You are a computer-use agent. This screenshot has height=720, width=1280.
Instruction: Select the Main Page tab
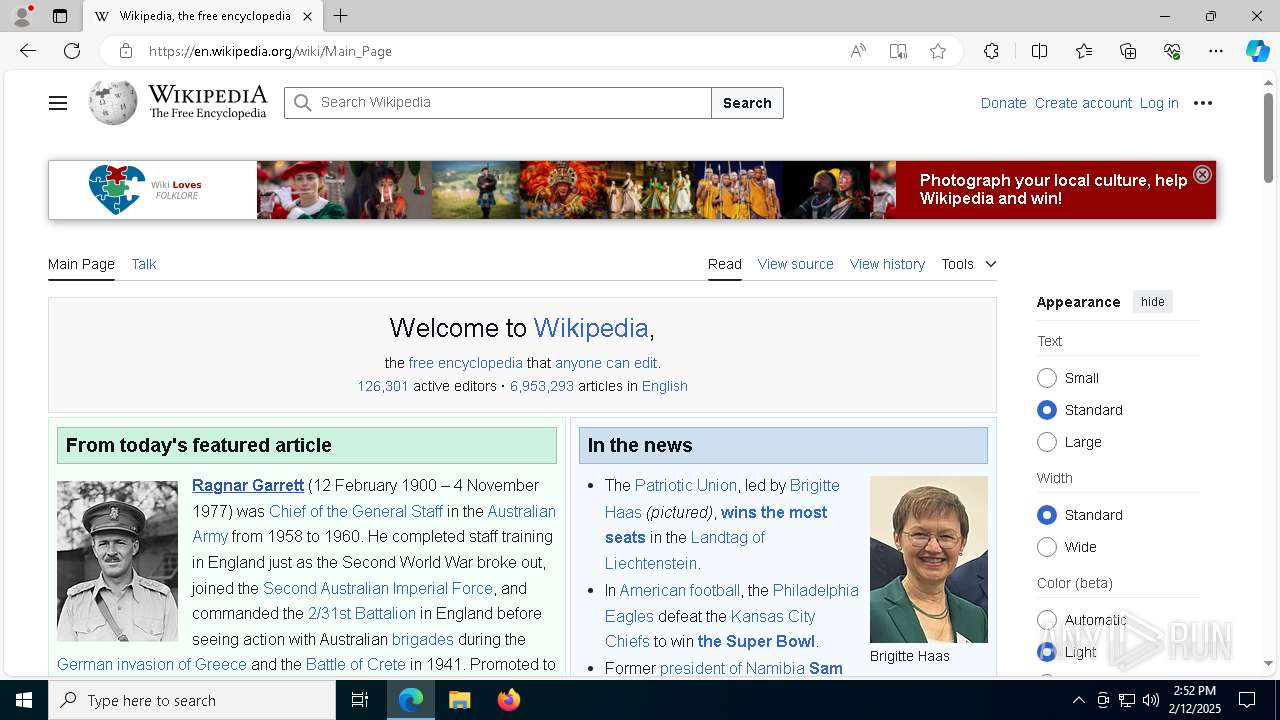(x=81, y=264)
